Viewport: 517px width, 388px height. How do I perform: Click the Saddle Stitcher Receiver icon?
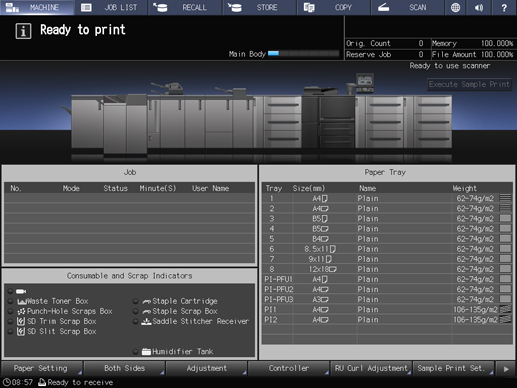(x=146, y=321)
